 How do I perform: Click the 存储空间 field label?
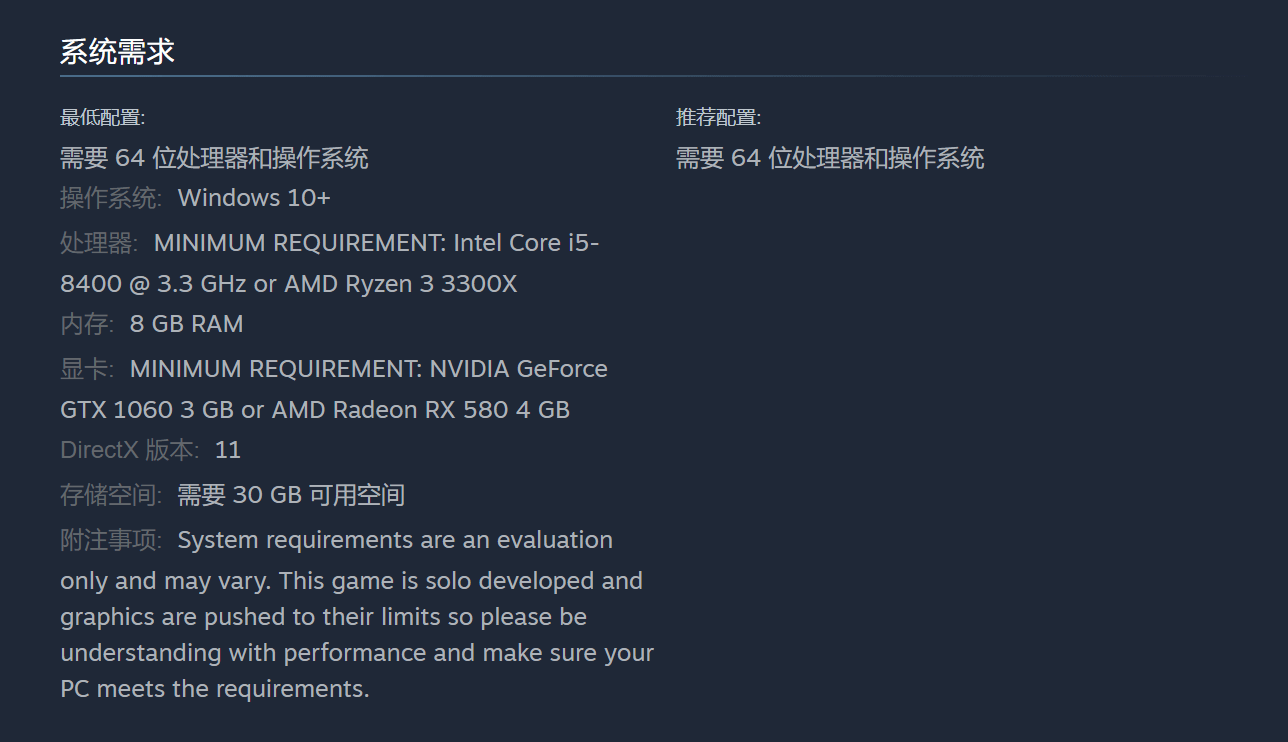(x=110, y=495)
